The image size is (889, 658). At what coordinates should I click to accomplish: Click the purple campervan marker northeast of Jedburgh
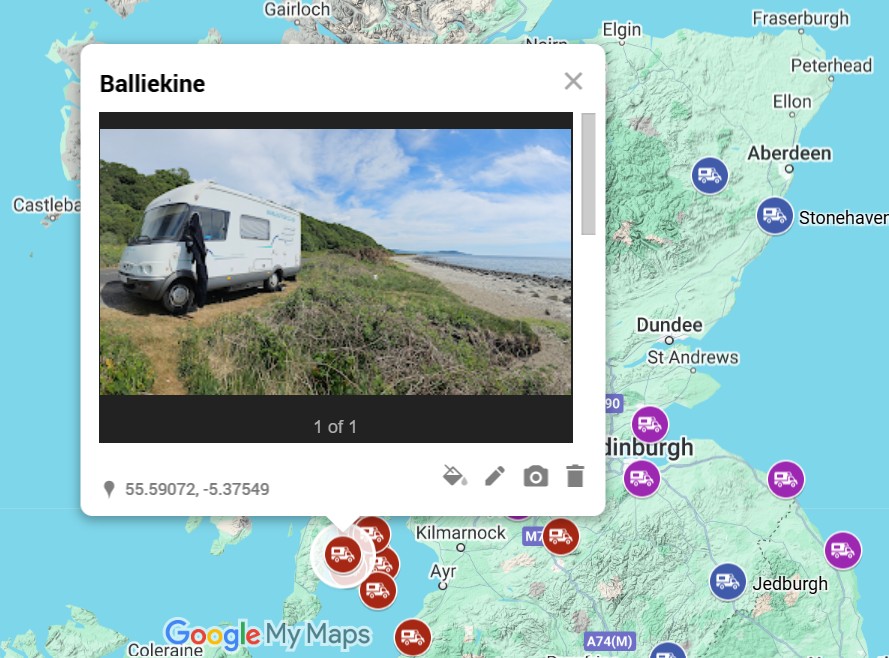843,550
